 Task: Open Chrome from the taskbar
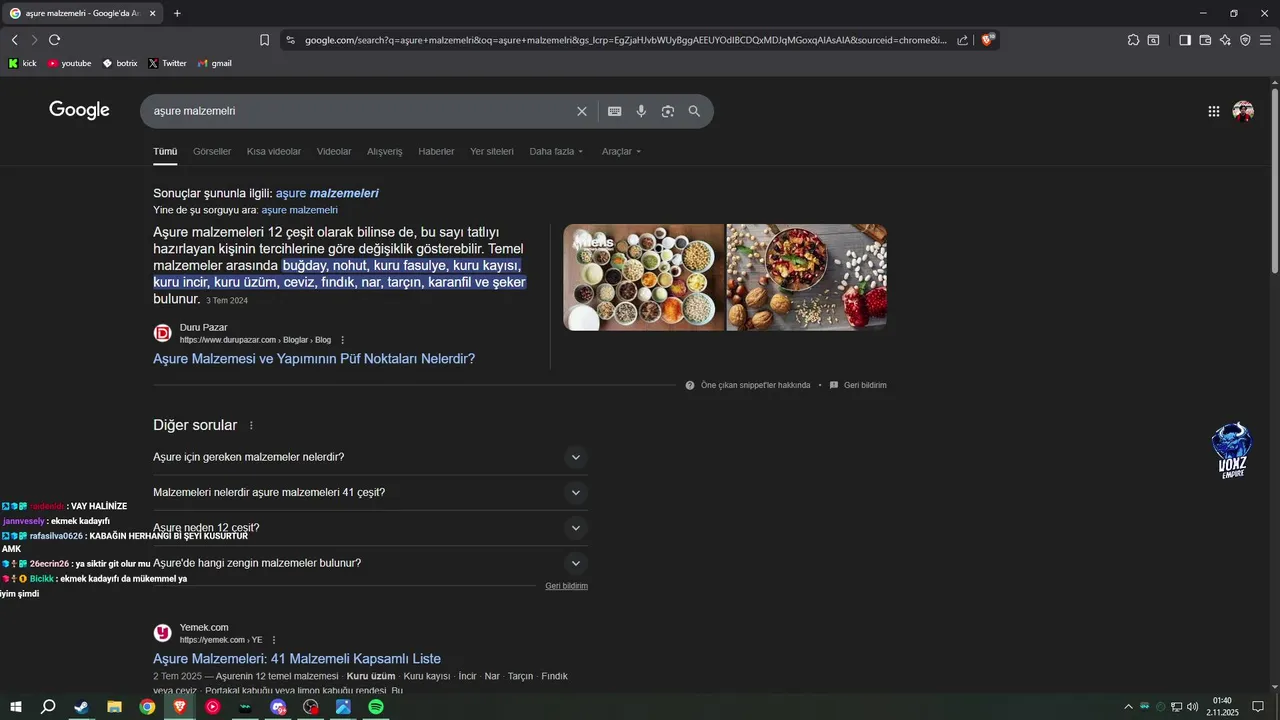point(147,707)
